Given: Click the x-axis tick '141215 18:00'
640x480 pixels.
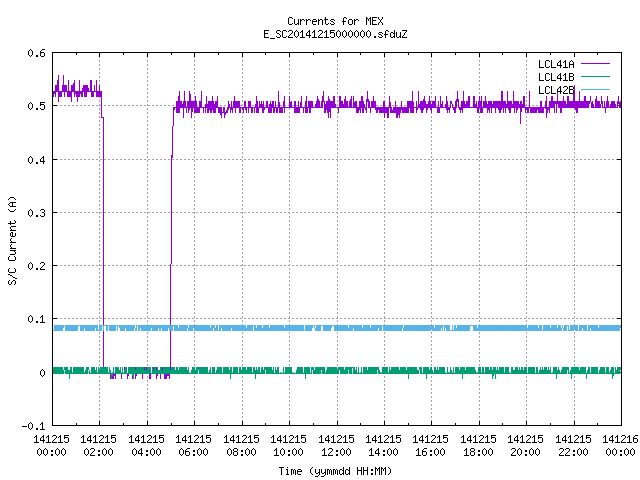Looking at the screenshot, I should click(x=478, y=446).
